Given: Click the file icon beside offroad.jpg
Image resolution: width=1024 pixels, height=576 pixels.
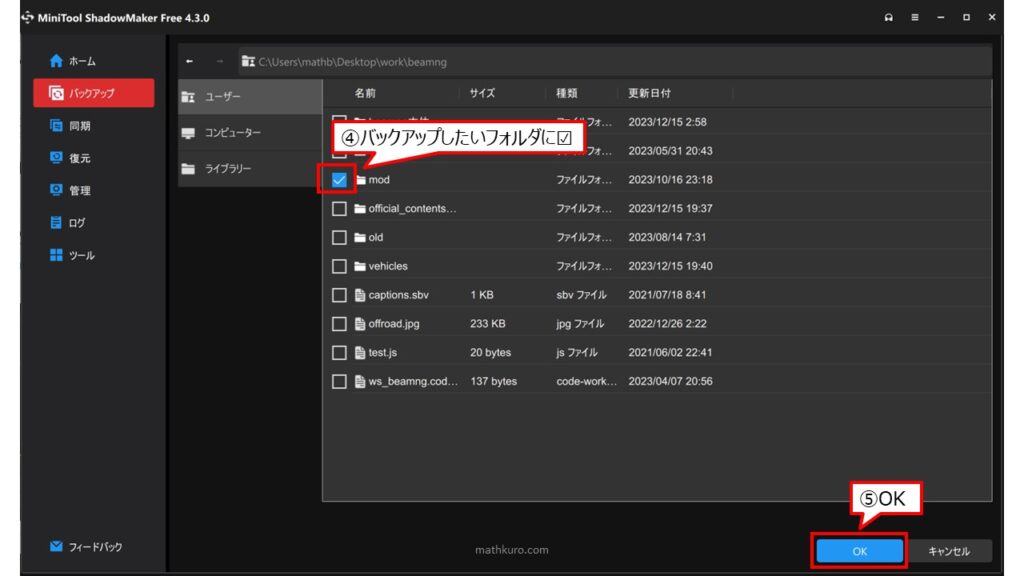Looking at the screenshot, I should 360,324.
